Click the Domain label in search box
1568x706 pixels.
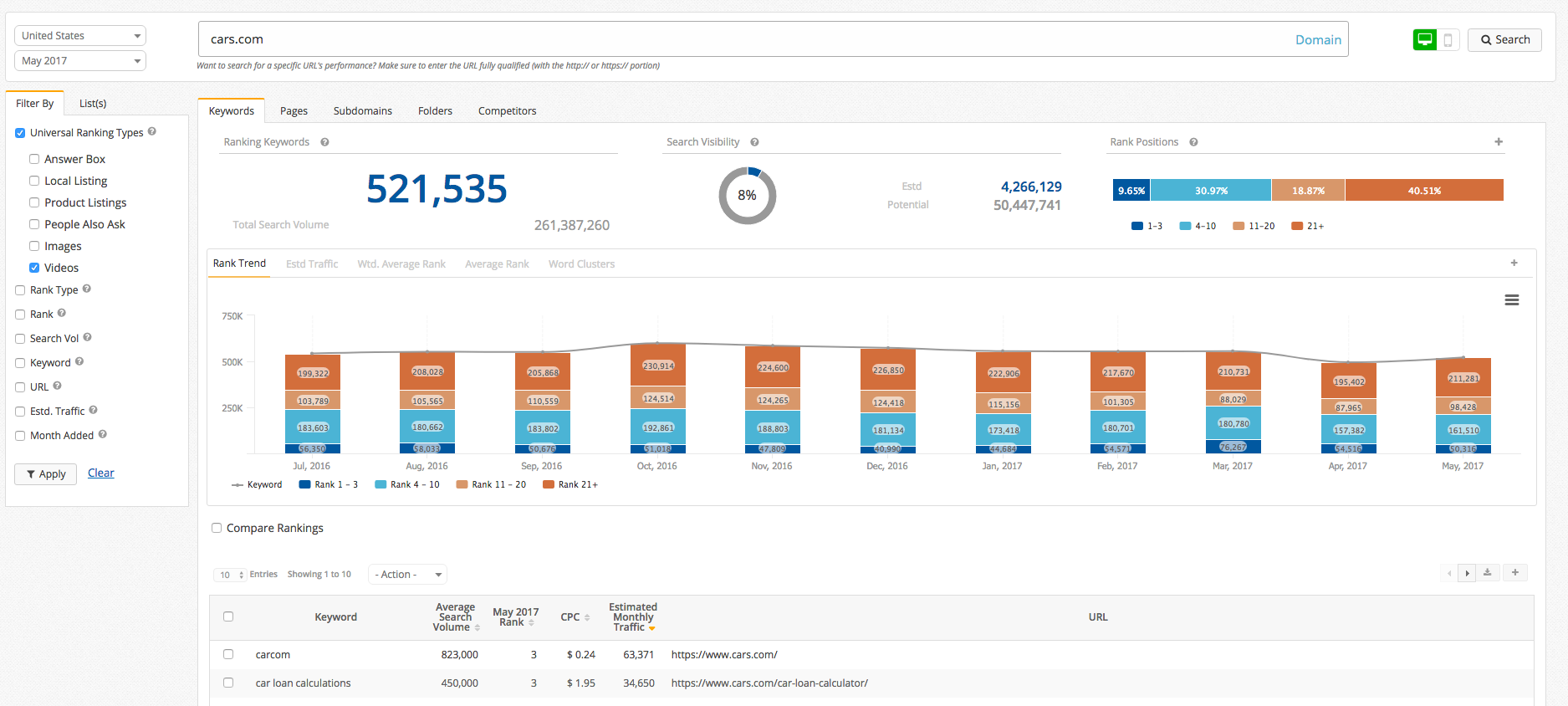[x=1318, y=40]
